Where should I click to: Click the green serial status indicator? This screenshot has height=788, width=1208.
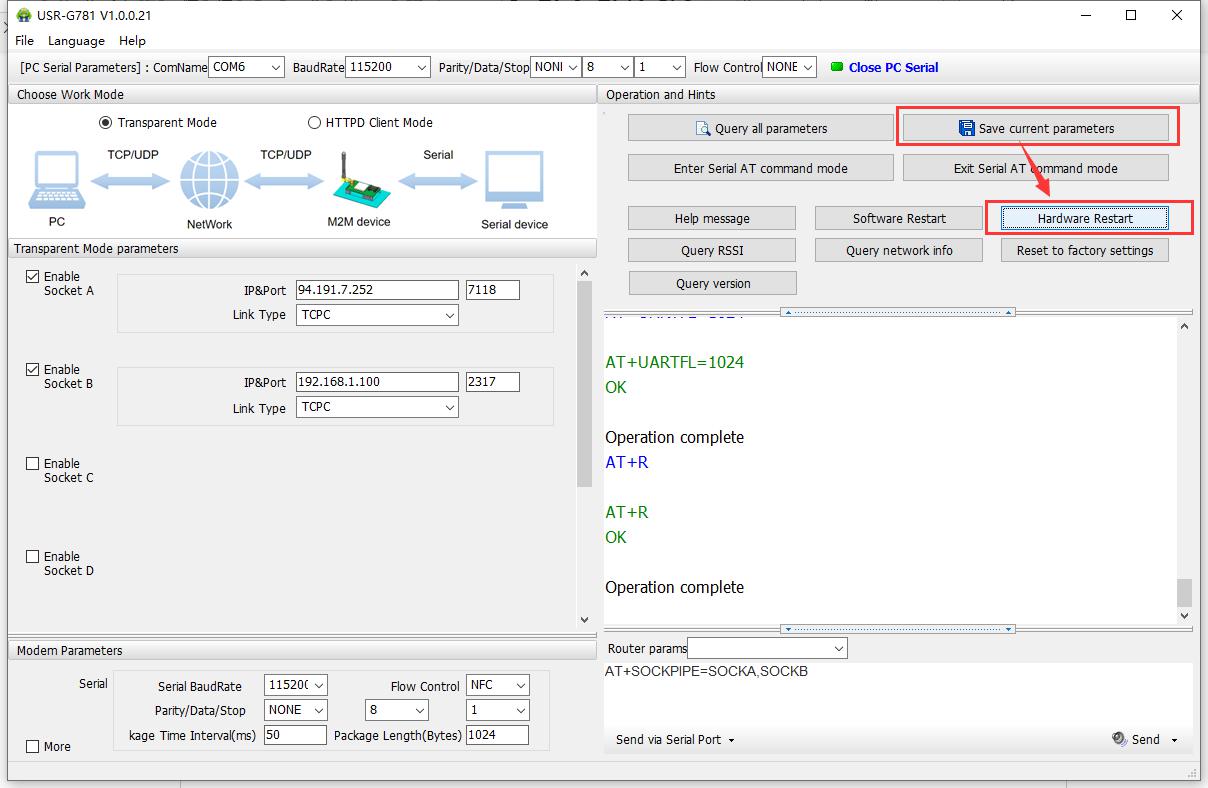837,67
